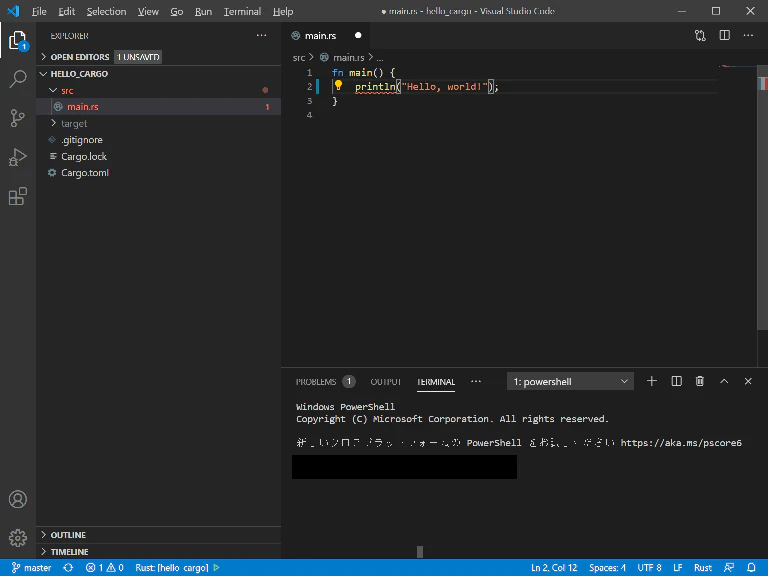Click the VS Code logo icon
Image resolution: width=768 pixels, height=576 pixels.
click(x=13, y=11)
